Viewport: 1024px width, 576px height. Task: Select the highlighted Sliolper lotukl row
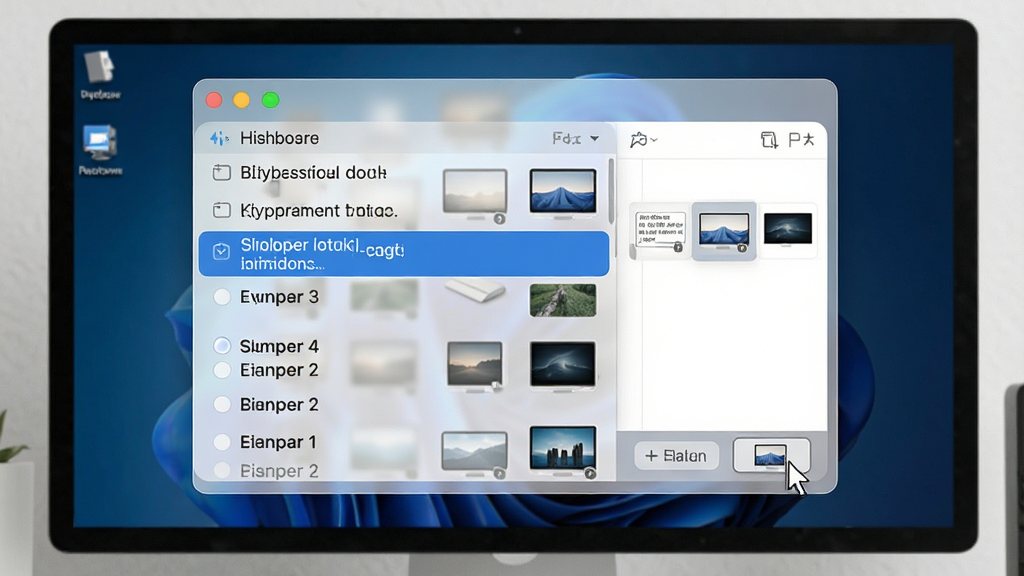click(x=404, y=253)
